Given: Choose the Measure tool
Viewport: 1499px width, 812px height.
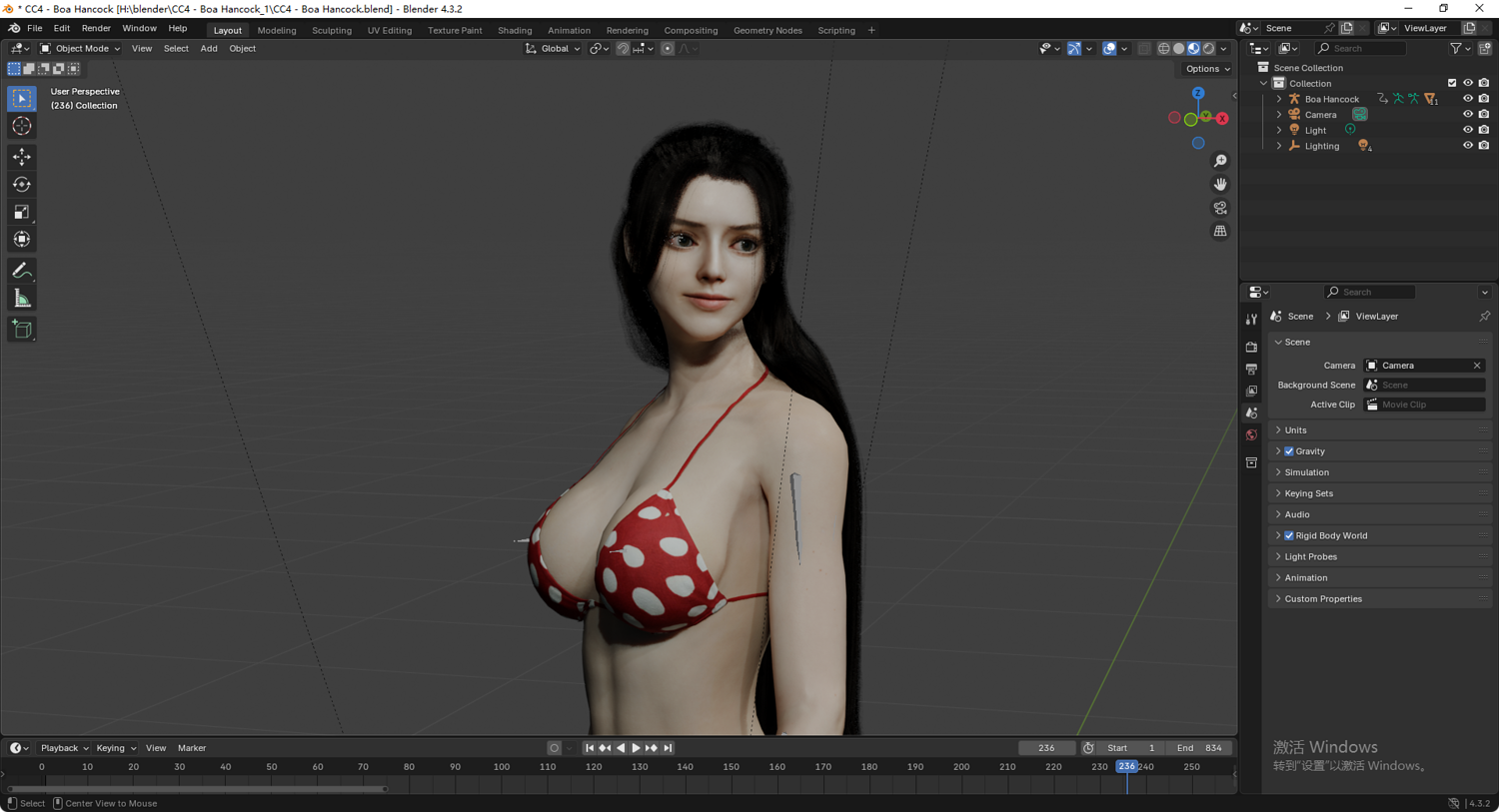Looking at the screenshot, I should 22,299.
